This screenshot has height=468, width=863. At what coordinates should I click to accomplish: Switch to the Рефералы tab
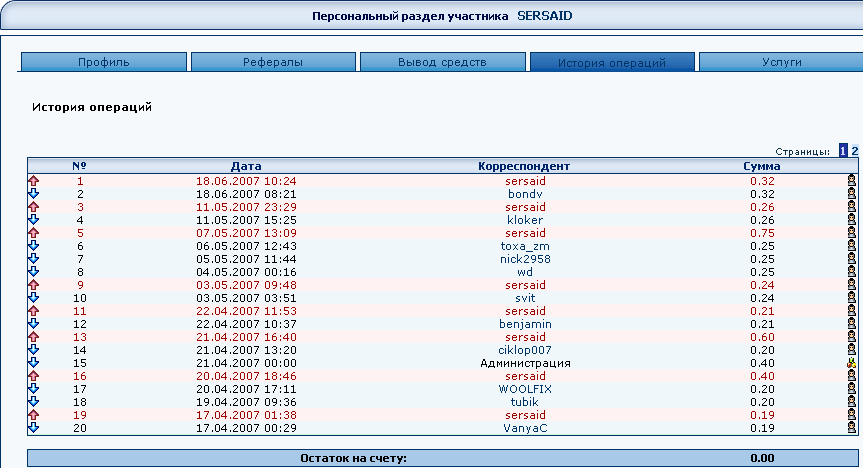(273, 62)
